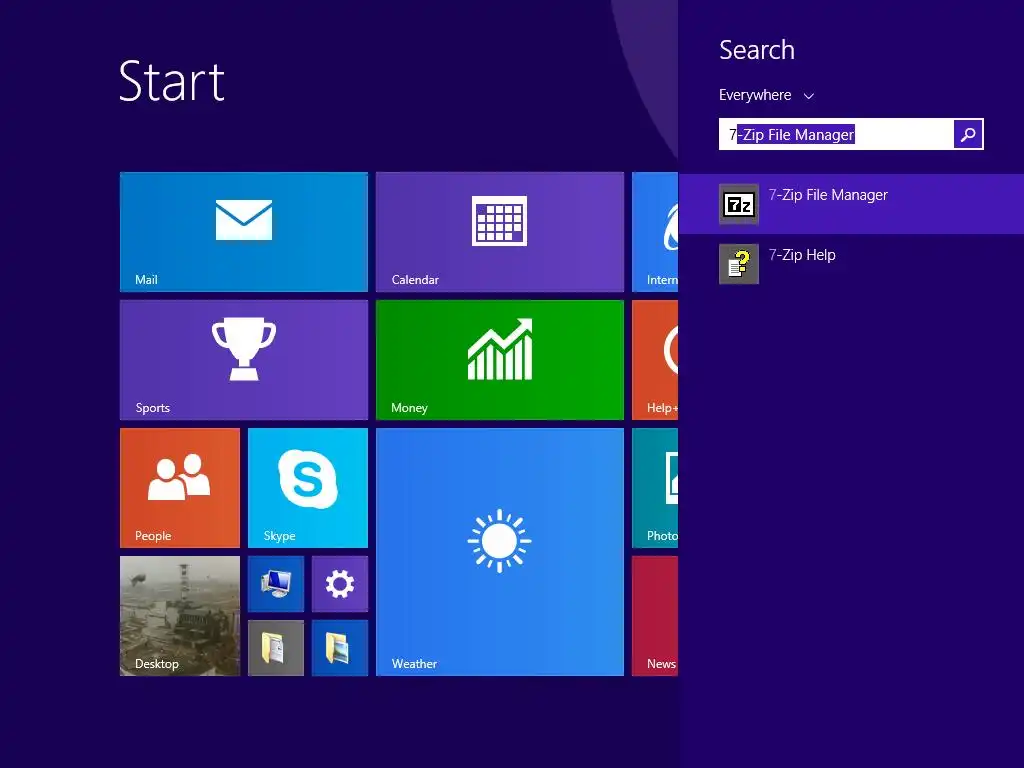The image size is (1024, 768).
Task: Launch the Internet Explorer tile
Action: [655, 232]
